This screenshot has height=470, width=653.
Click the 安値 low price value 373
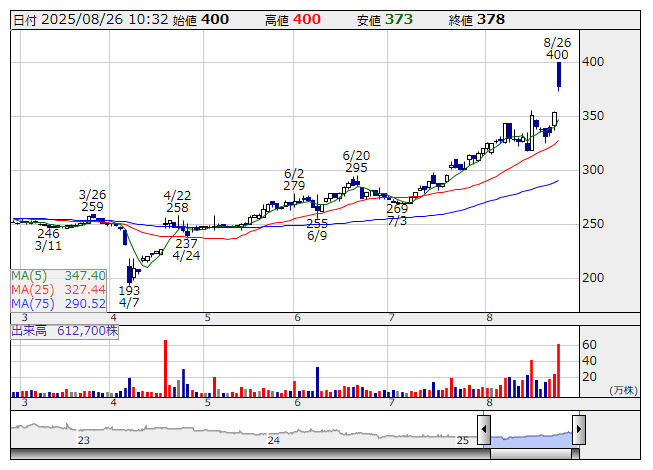pyautogui.click(x=398, y=19)
